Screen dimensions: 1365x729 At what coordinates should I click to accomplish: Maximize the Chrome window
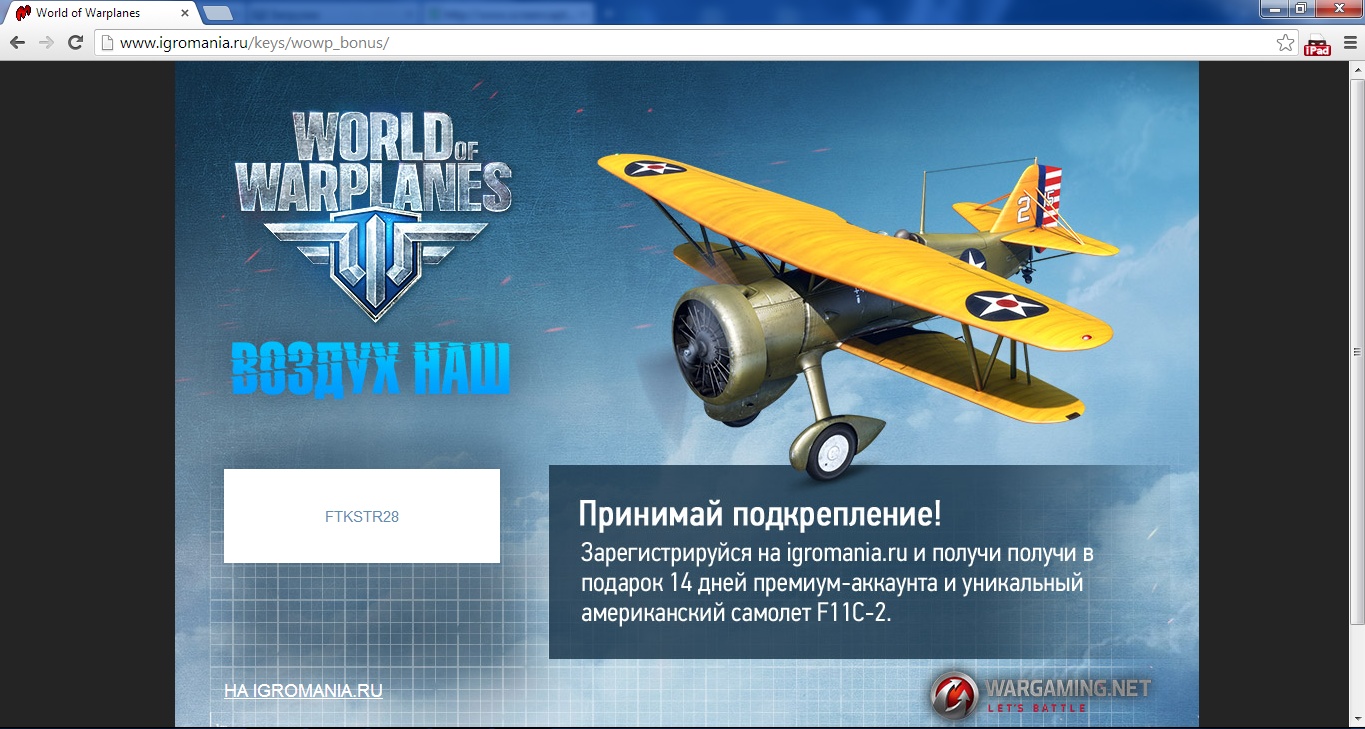click(x=1301, y=8)
